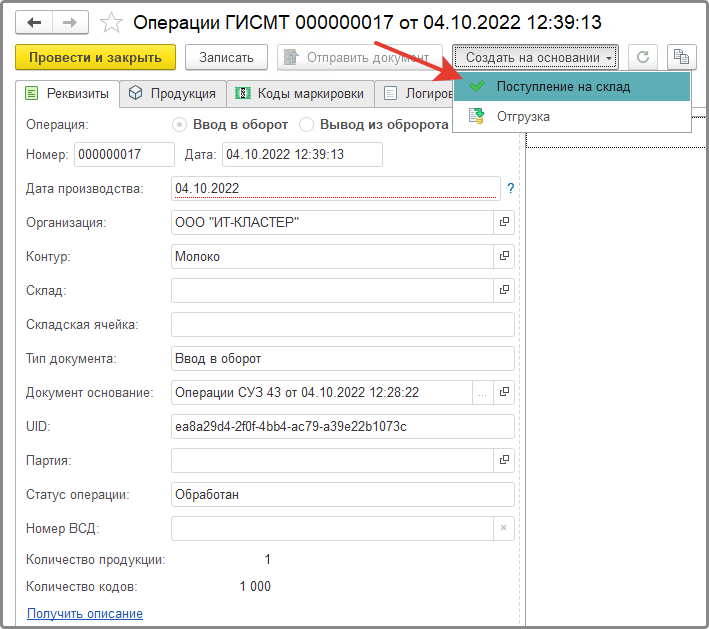Open the Организация field link icon
This screenshot has height=629, width=709.
pyautogui.click(x=504, y=222)
